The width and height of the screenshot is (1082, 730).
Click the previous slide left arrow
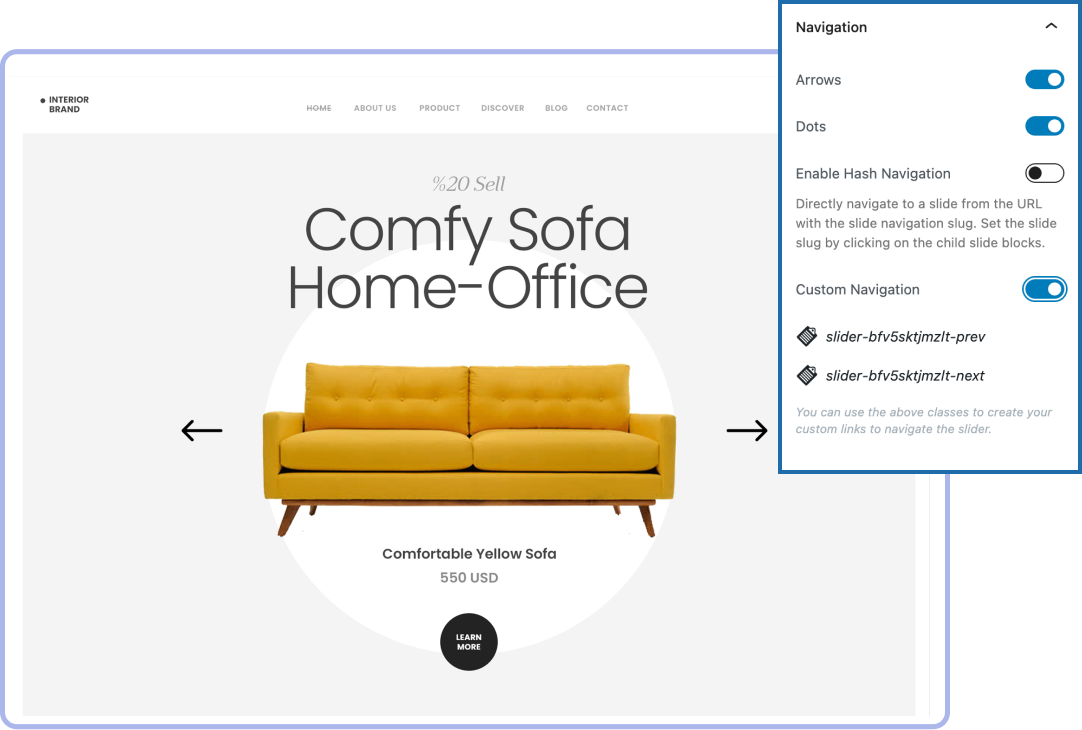click(201, 431)
